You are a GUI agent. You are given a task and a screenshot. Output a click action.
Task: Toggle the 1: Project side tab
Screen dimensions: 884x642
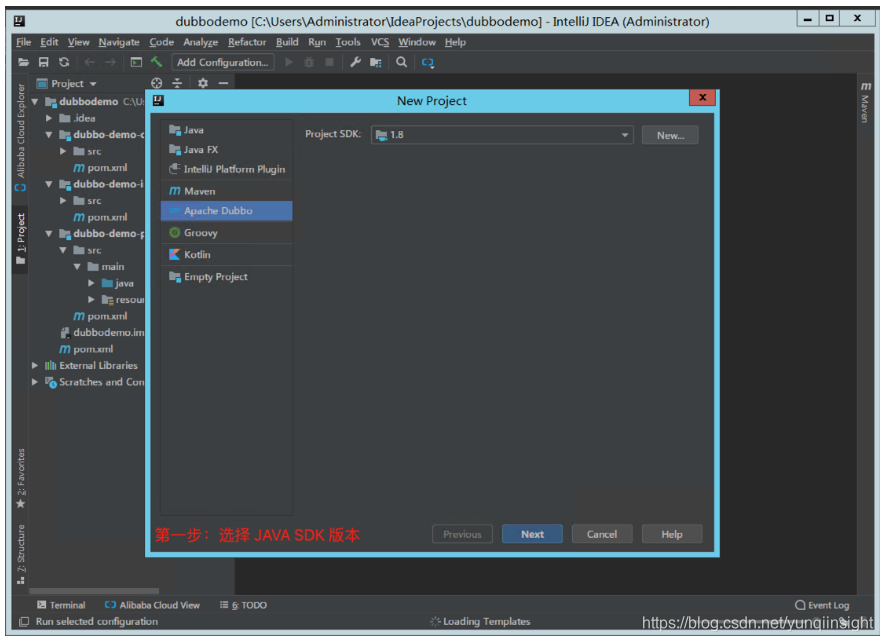[21, 239]
